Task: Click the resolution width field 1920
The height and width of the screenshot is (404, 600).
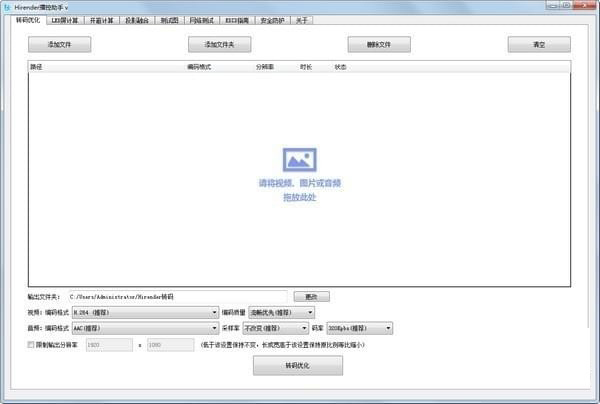Action: point(109,345)
